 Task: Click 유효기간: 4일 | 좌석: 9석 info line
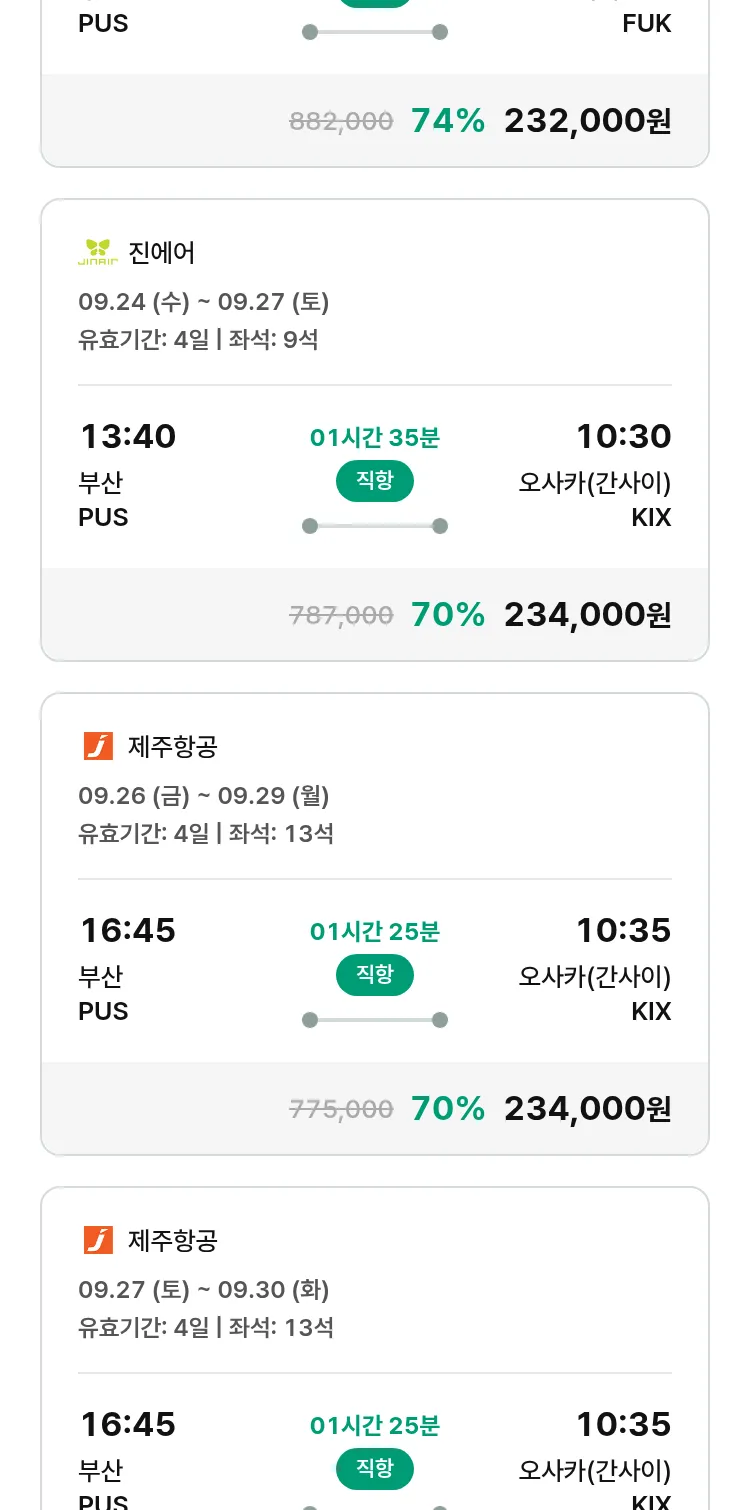(198, 340)
